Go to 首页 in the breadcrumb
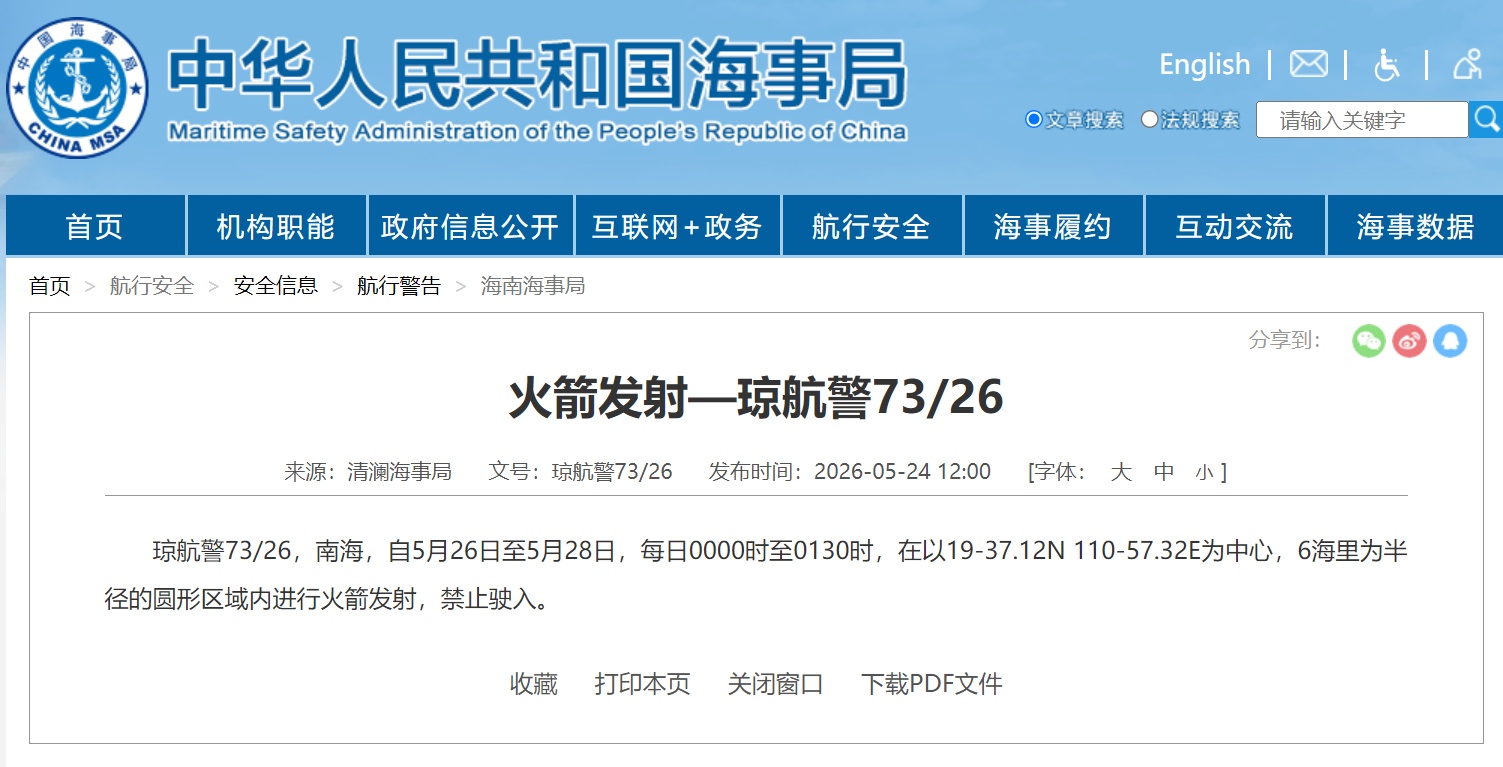This screenshot has width=1503, height=767. 50,286
